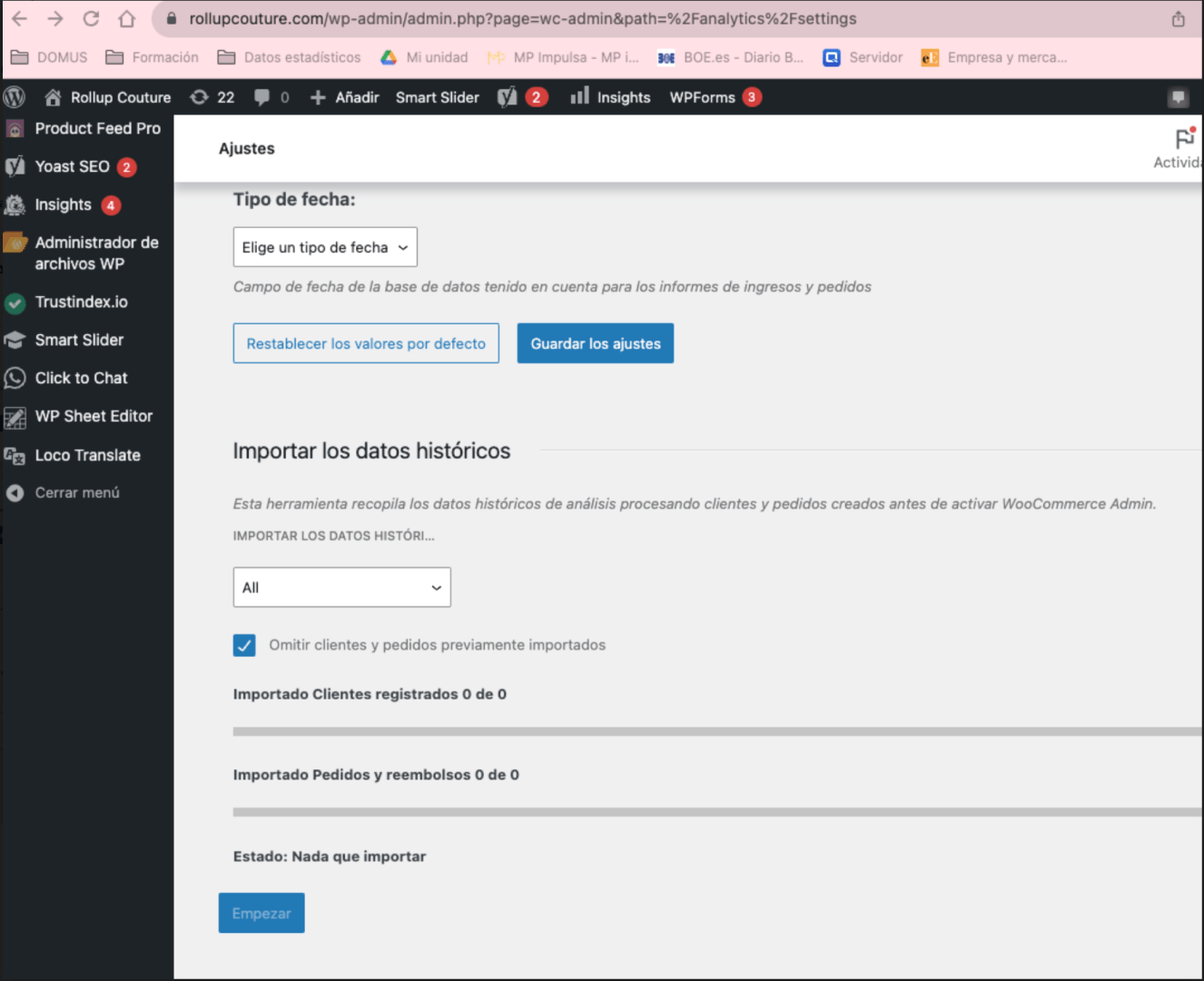The height and width of the screenshot is (981, 1204).
Task: Visit the Rollup Couture site home
Action: coord(107,97)
